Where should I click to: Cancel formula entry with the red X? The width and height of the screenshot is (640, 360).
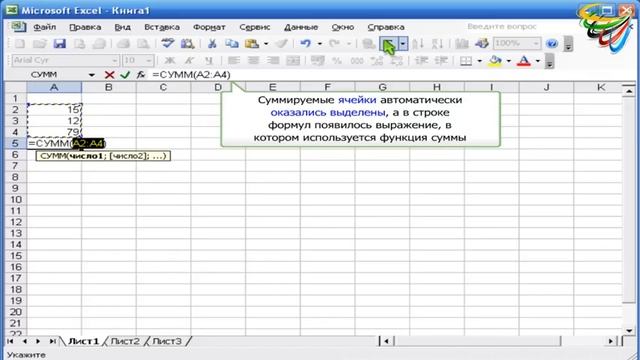(109, 75)
